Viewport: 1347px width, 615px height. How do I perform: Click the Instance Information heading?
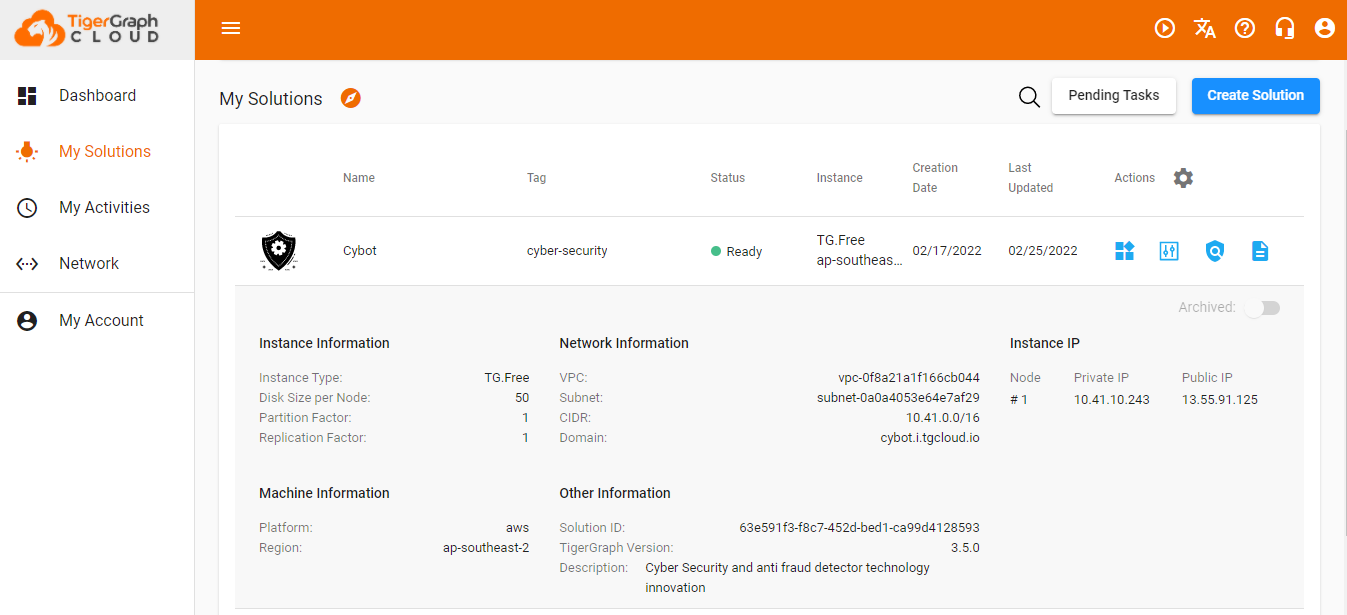pyautogui.click(x=324, y=343)
